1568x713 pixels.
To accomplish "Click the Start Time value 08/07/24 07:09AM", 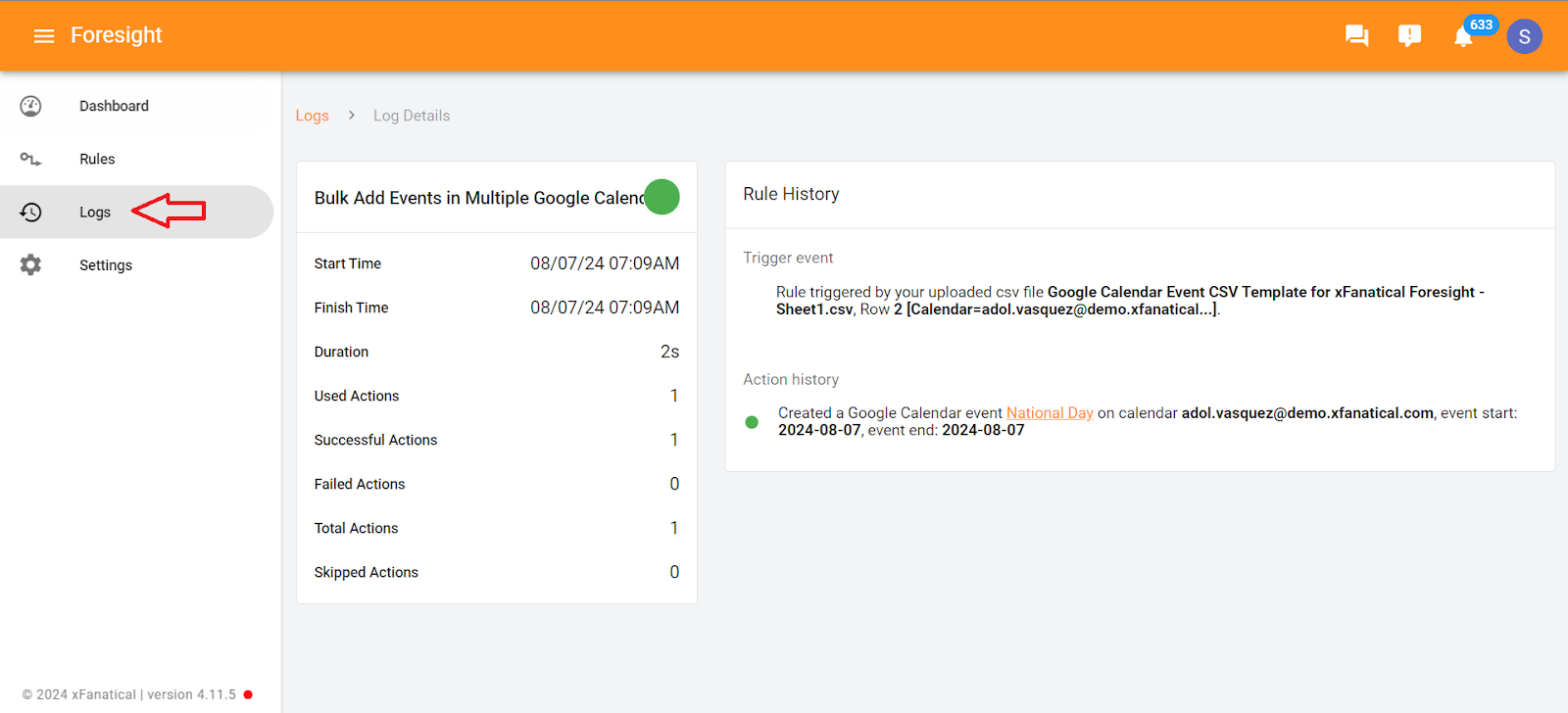I will click(x=605, y=263).
